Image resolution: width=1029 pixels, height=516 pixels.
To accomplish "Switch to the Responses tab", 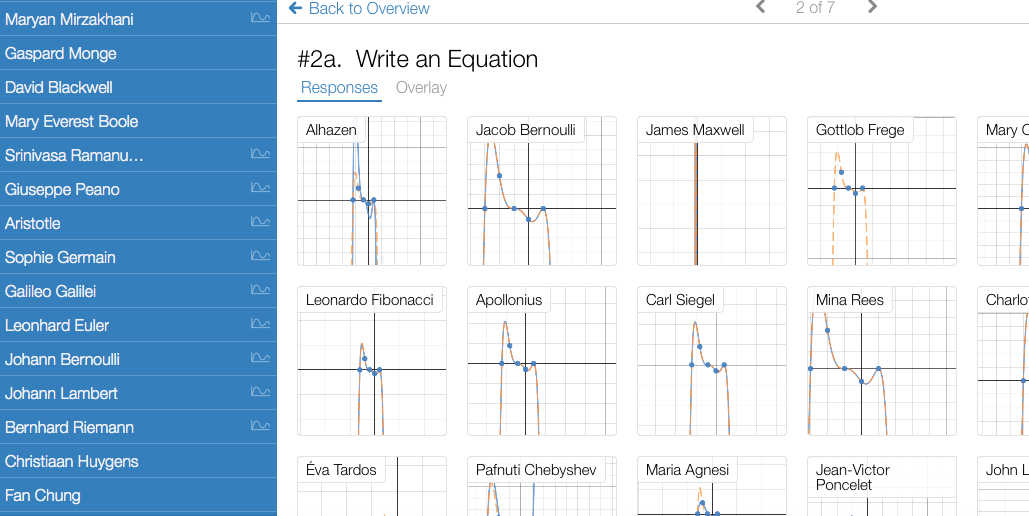I will (x=339, y=88).
